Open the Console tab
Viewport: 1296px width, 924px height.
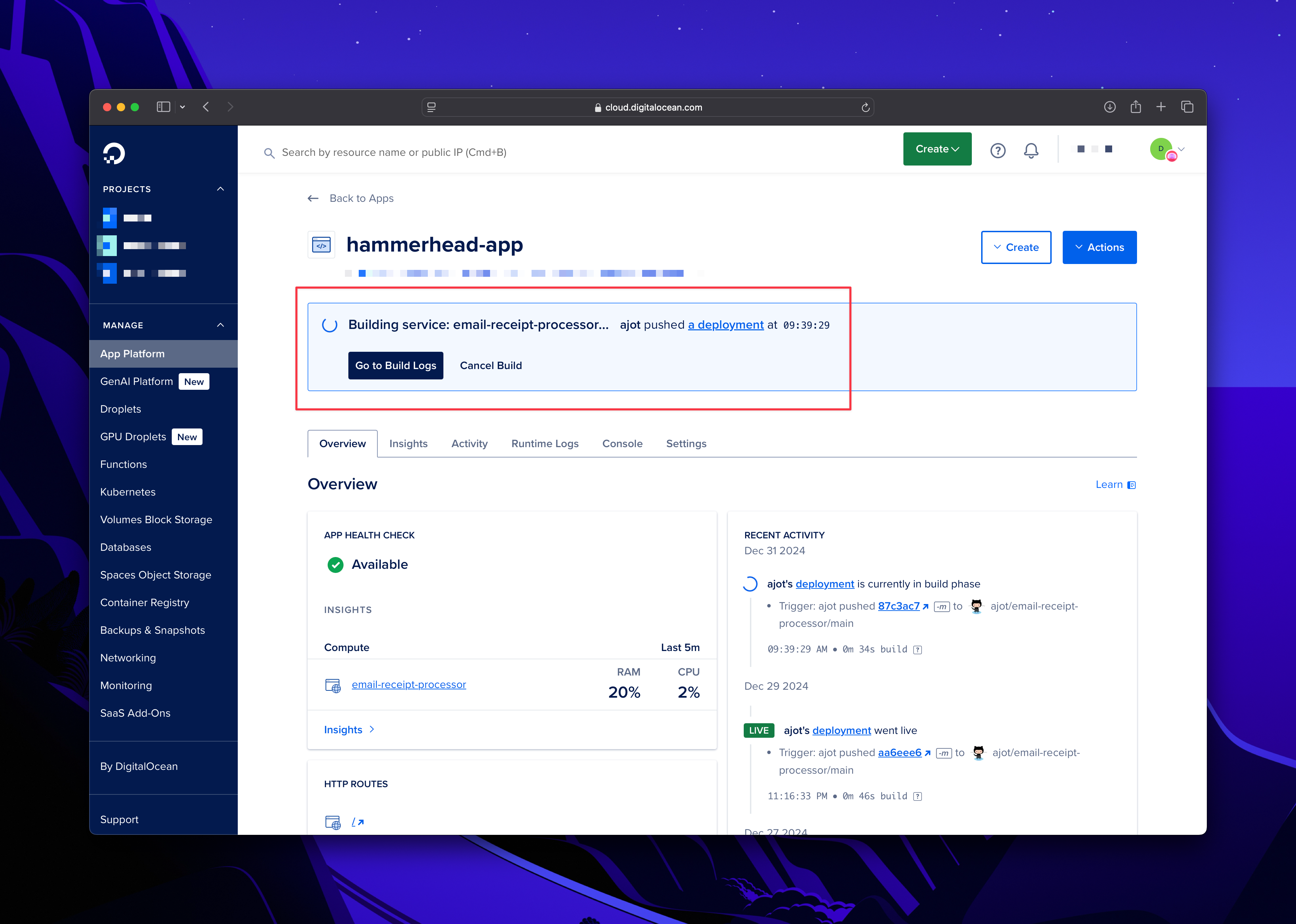pos(622,444)
